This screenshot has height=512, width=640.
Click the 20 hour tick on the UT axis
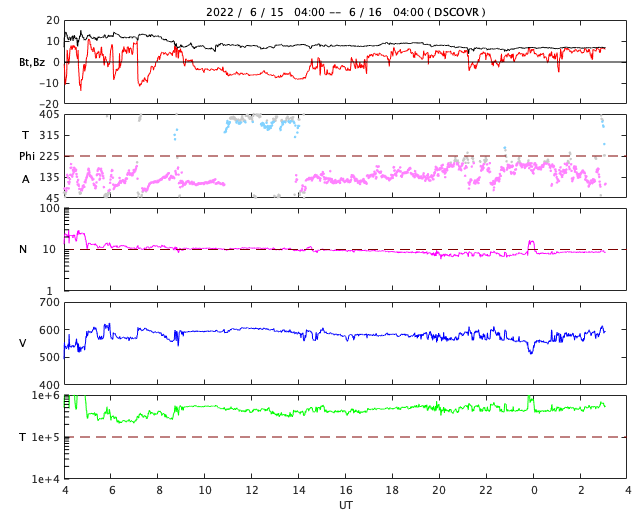(439, 490)
